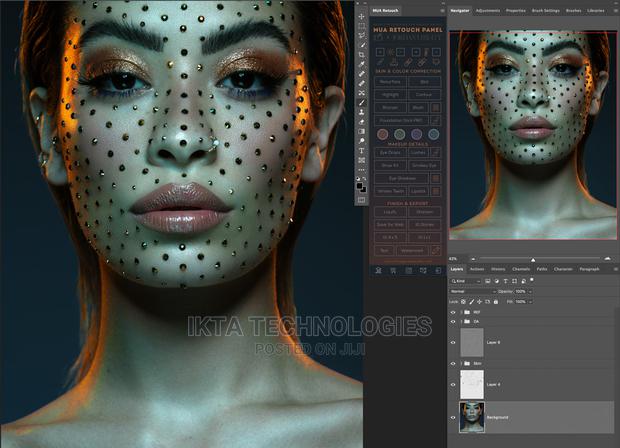Open the Actions tab
The height and width of the screenshot is (448, 620).
[x=476, y=269]
